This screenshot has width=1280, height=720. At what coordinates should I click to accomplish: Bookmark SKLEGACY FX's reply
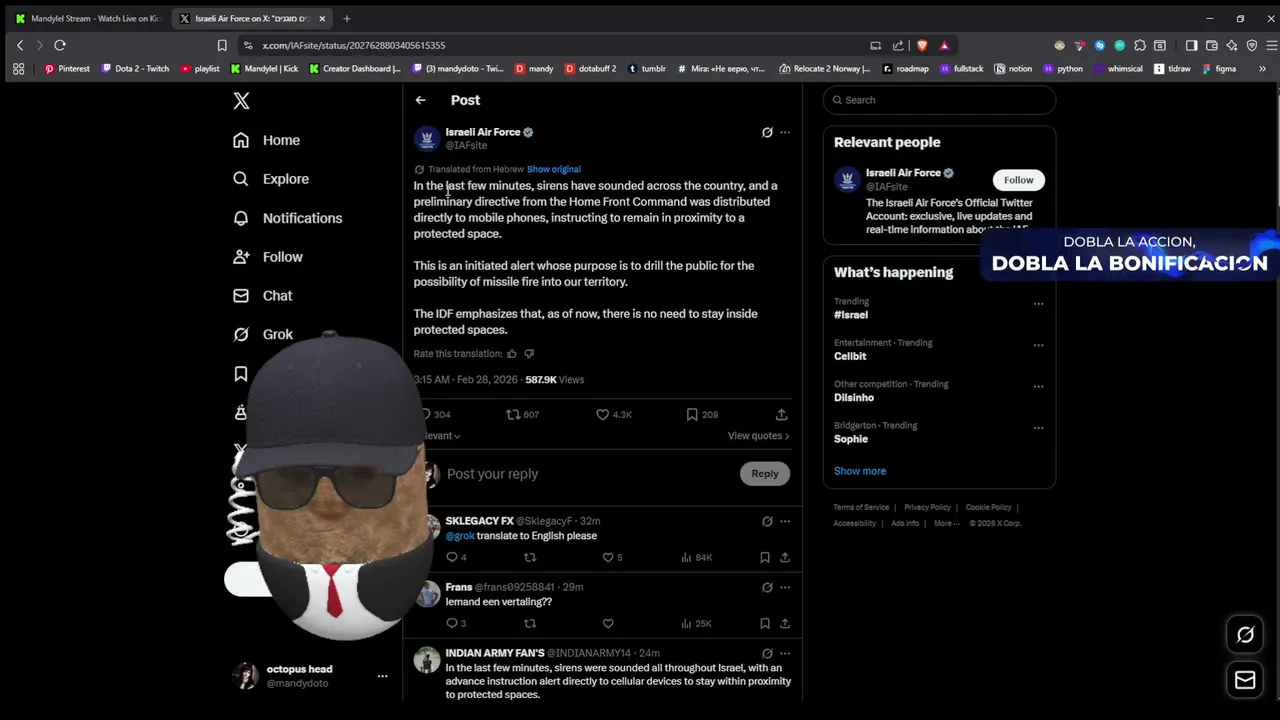[765, 557]
